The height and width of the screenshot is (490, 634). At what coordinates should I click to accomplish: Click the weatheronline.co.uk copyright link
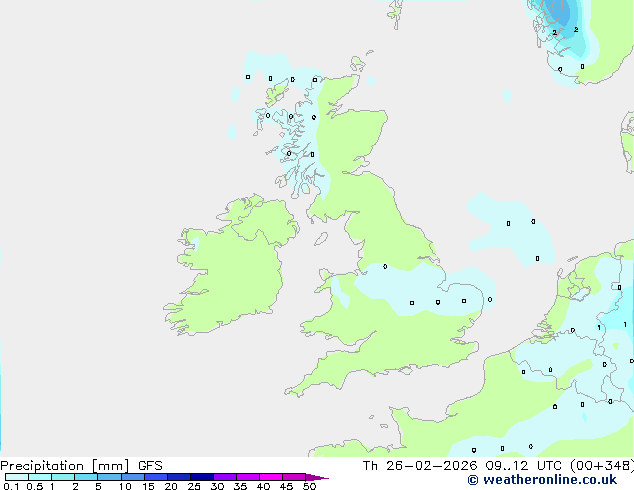(542, 480)
